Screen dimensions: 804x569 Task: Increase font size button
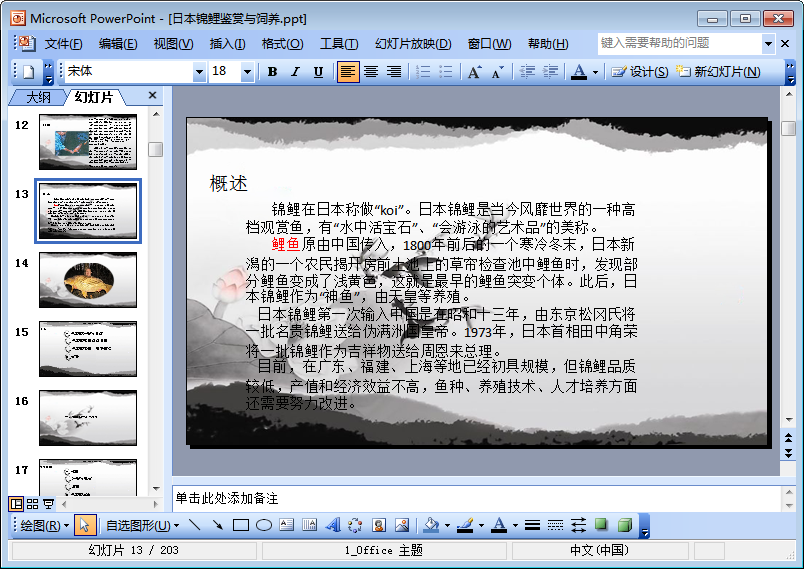point(474,72)
